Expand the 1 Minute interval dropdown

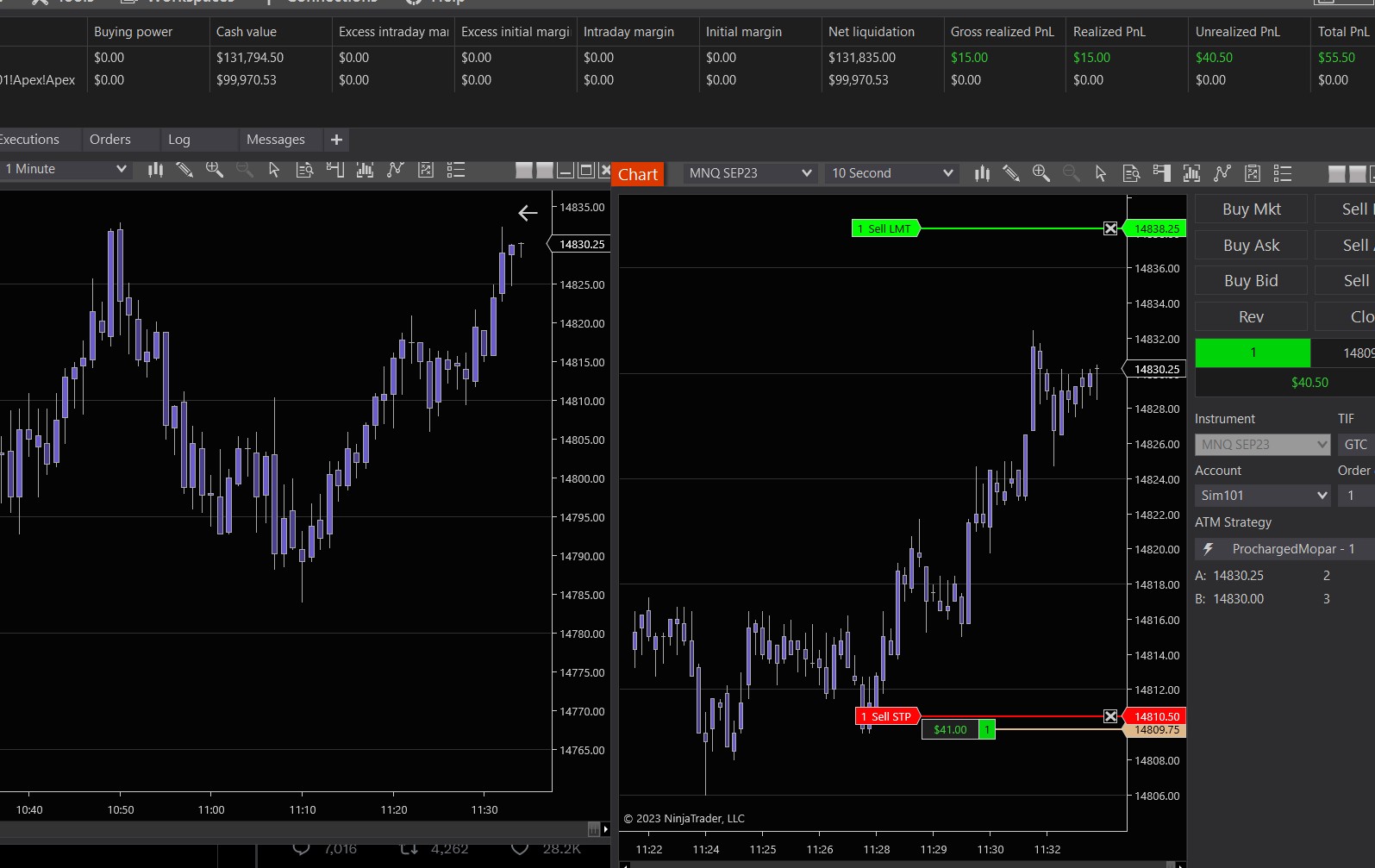point(121,169)
